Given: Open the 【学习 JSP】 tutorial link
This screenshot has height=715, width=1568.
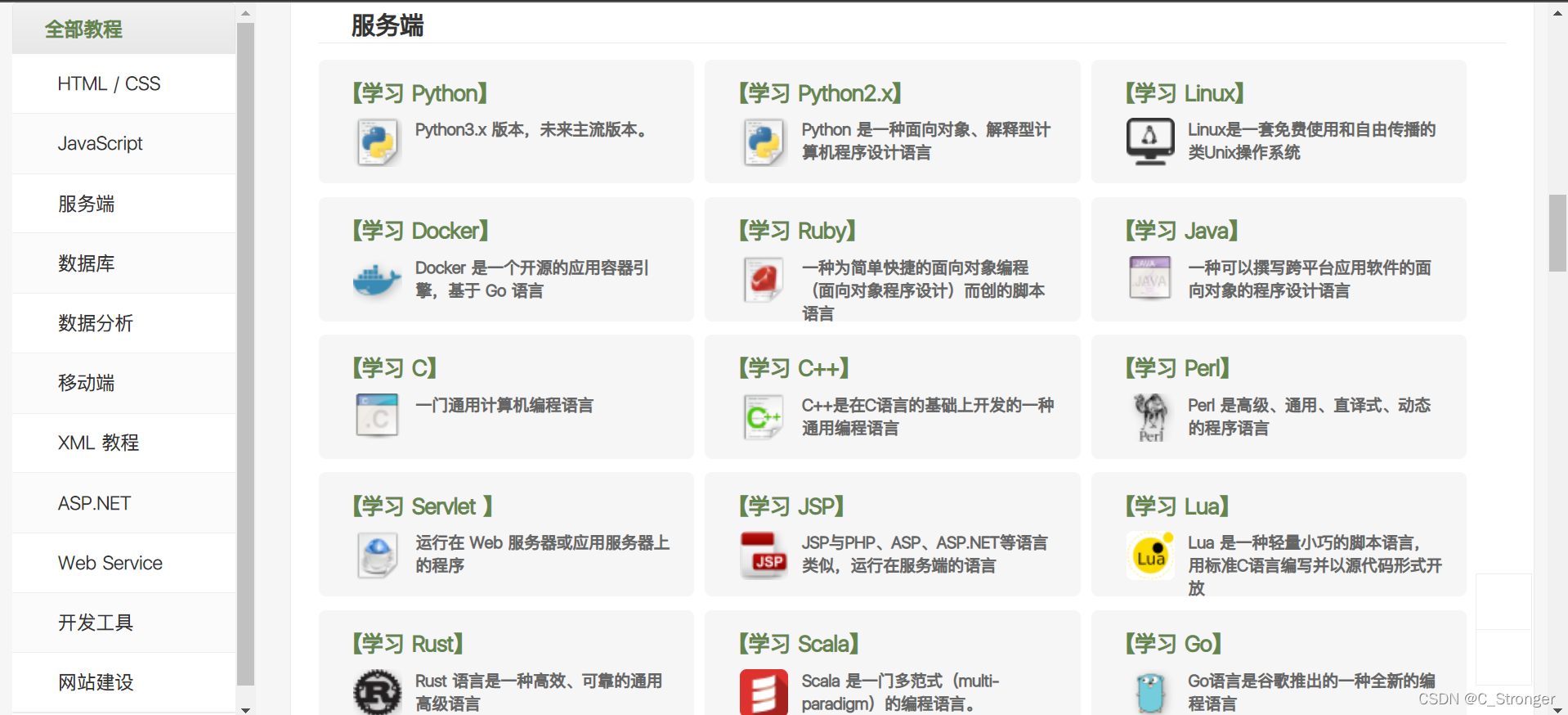Looking at the screenshot, I should point(791,506).
